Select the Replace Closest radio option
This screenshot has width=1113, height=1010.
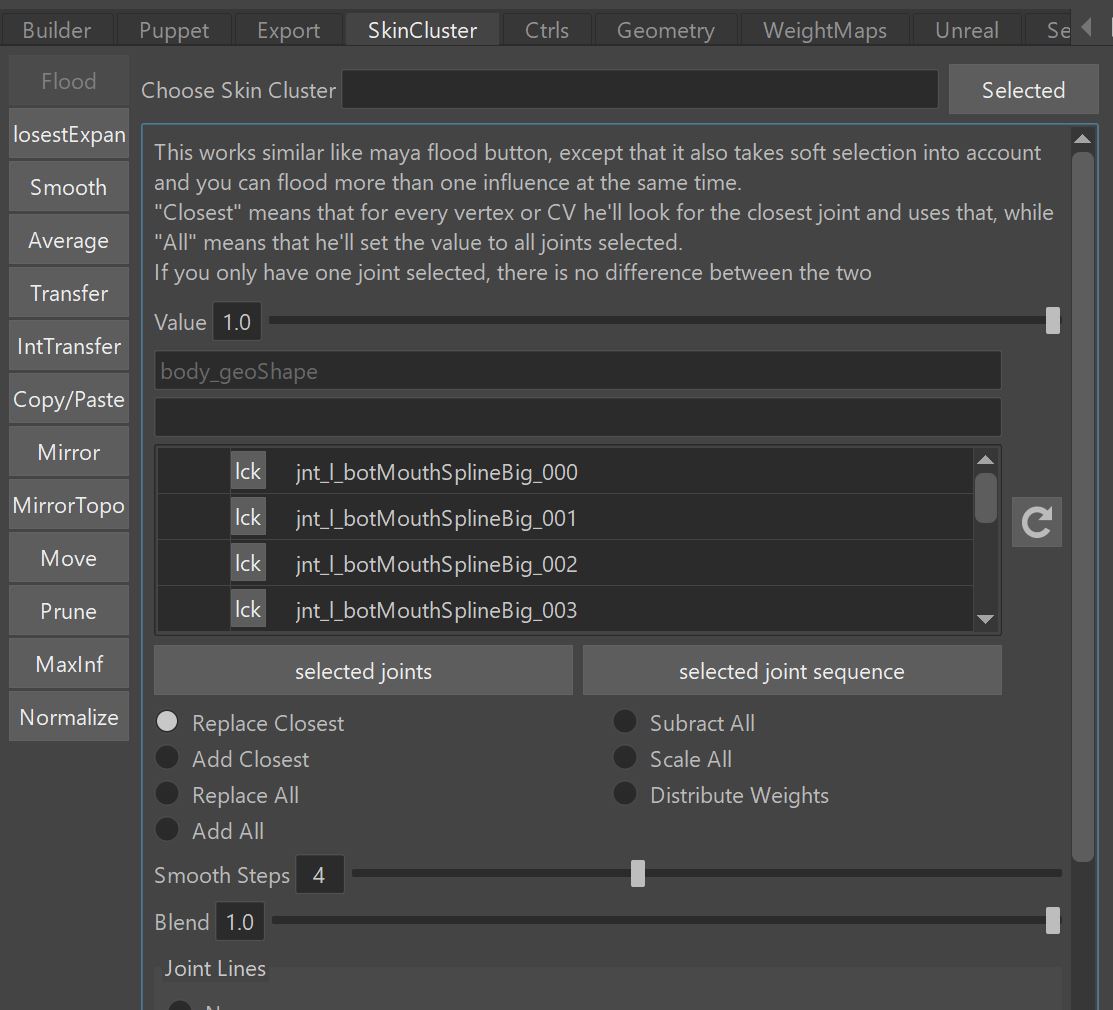pyautogui.click(x=167, y=721)
